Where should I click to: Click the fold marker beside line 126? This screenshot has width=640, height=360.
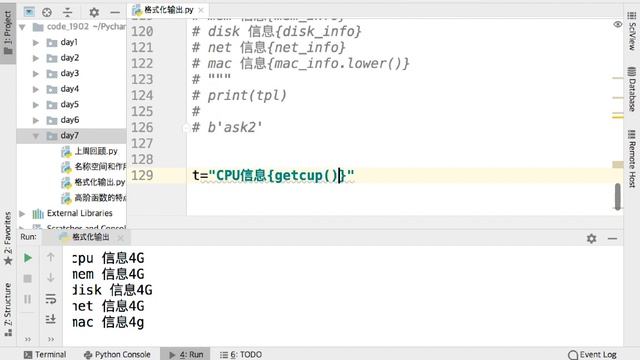pyautogui.click(x=185, y=128)
